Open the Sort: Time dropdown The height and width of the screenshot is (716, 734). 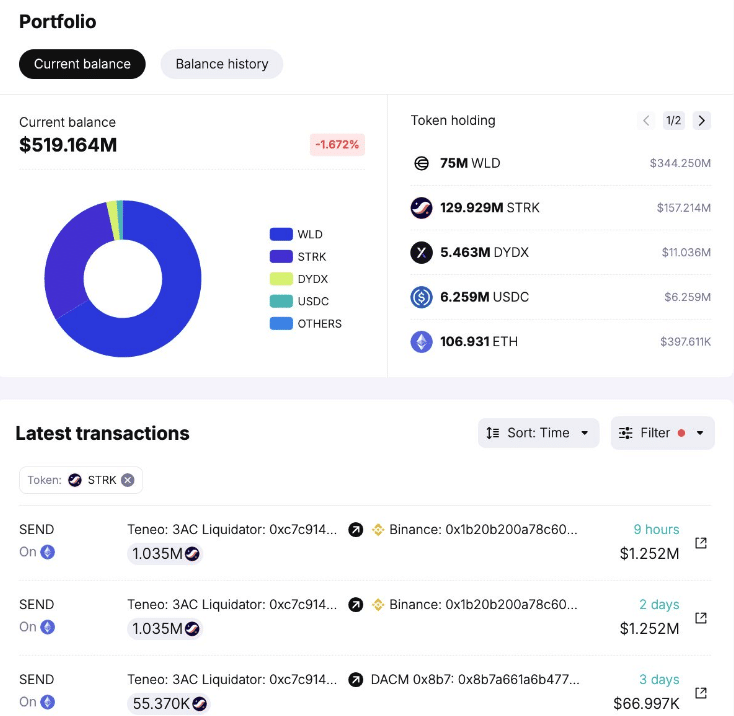point(538,433)
